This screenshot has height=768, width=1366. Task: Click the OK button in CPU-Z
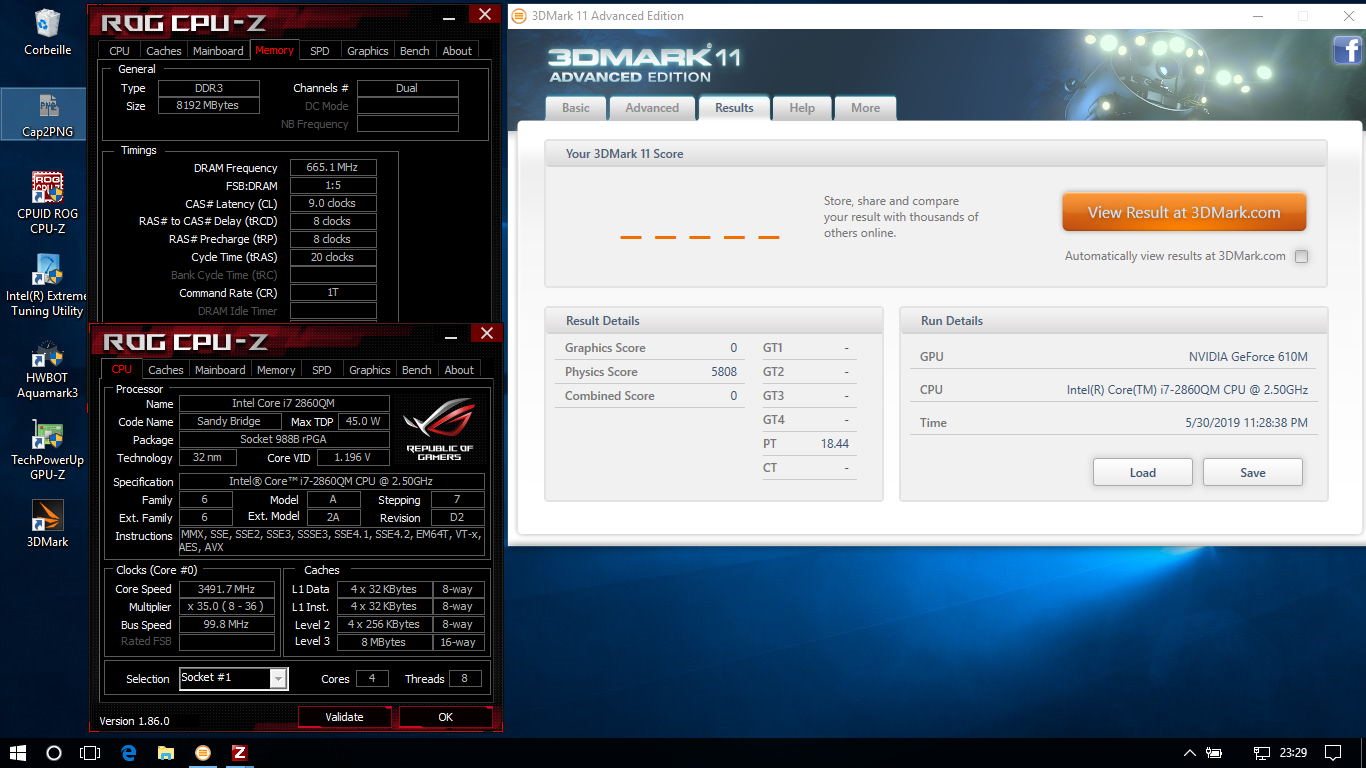(x=446, y=717)
